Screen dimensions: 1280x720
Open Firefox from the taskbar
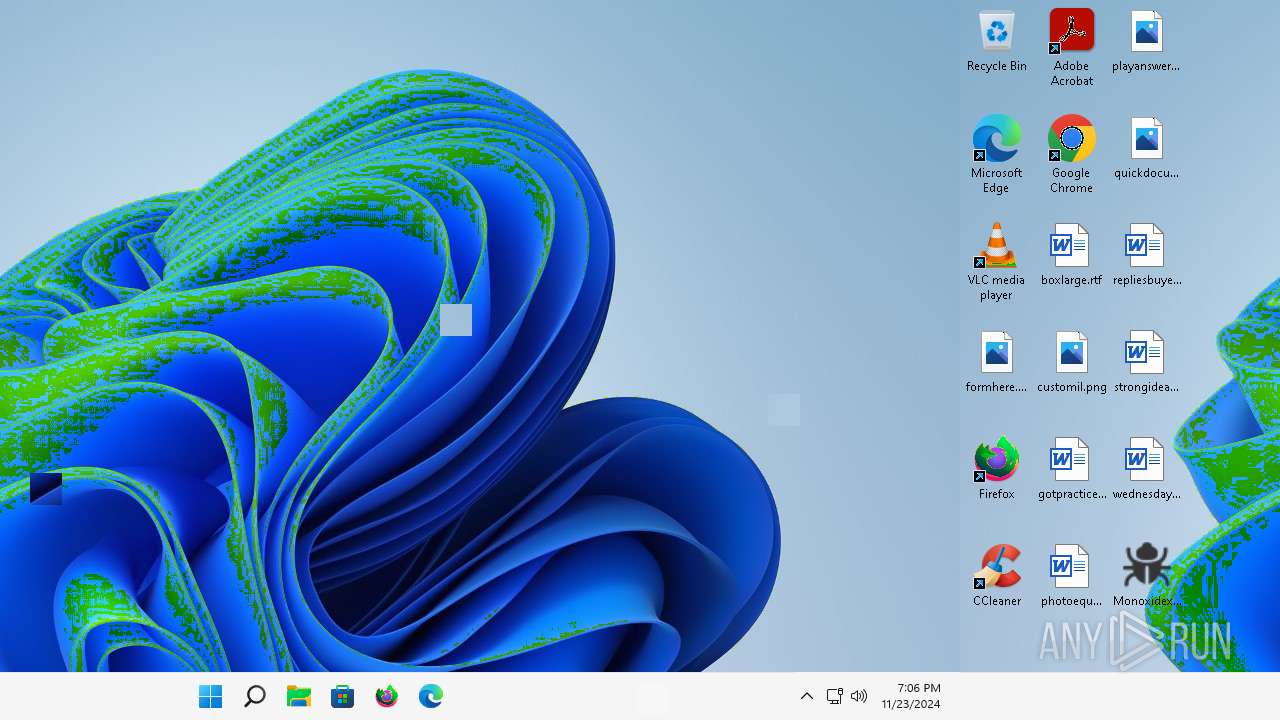click(387, 697)
